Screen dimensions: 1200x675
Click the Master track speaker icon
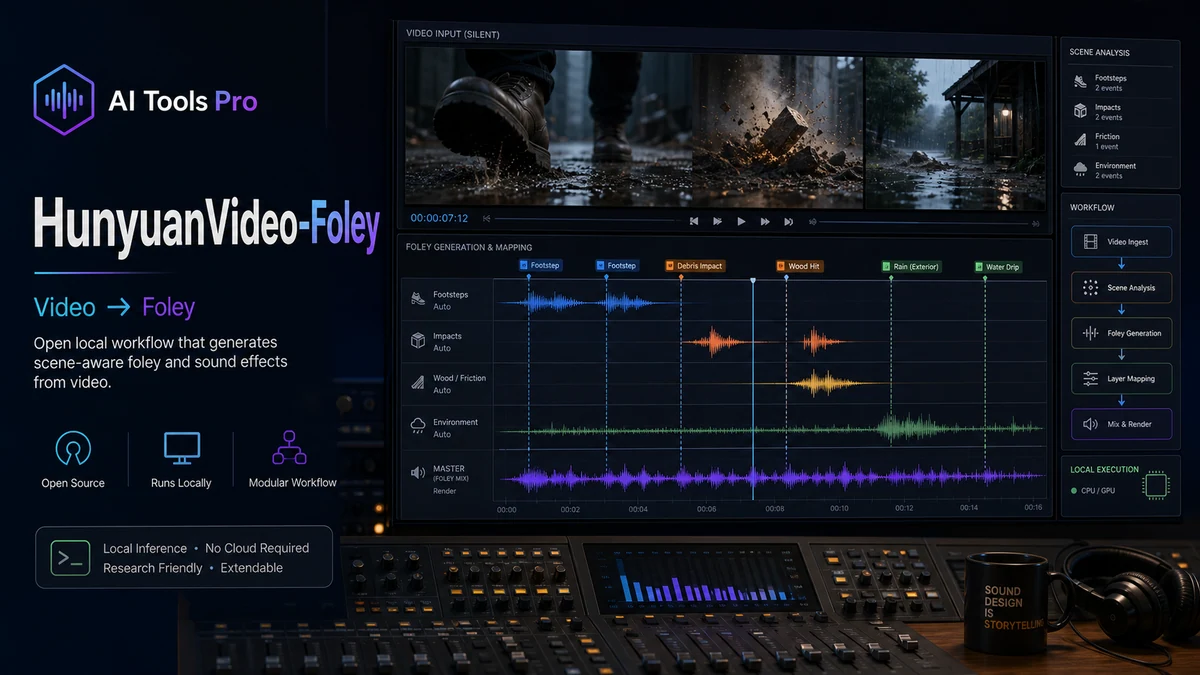(417, 473)
